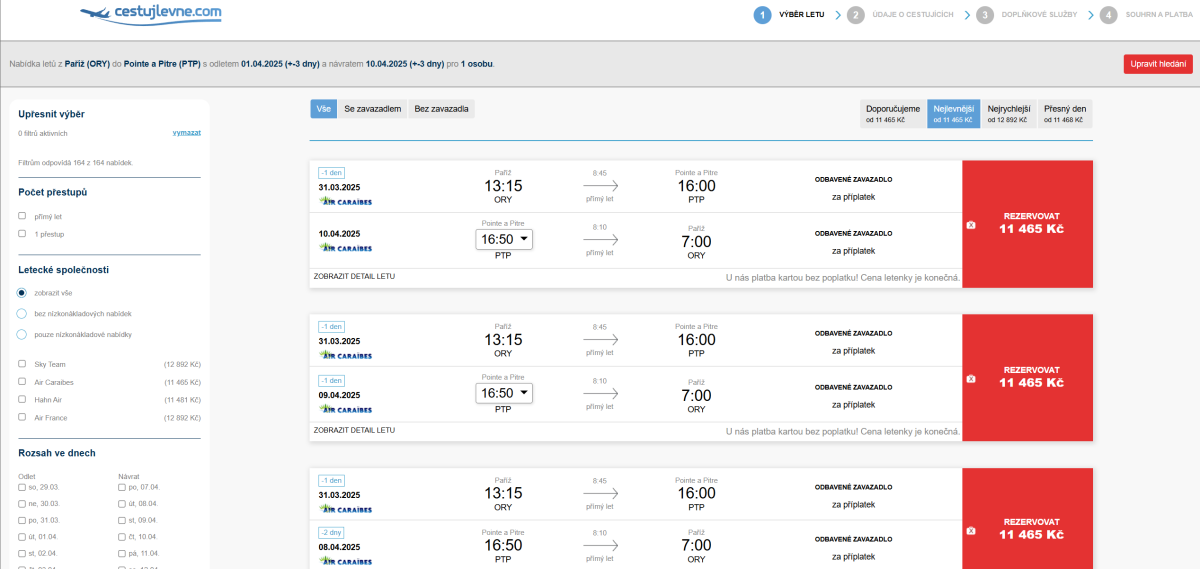Enable the přímý let checkbox

coord(22,215)
